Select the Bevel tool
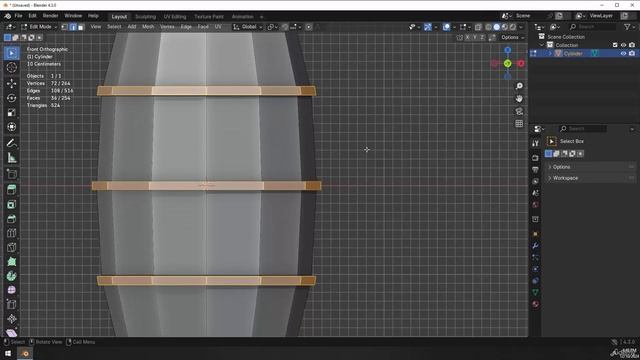Viewport: 640px width, 360px height. [11, 219]
